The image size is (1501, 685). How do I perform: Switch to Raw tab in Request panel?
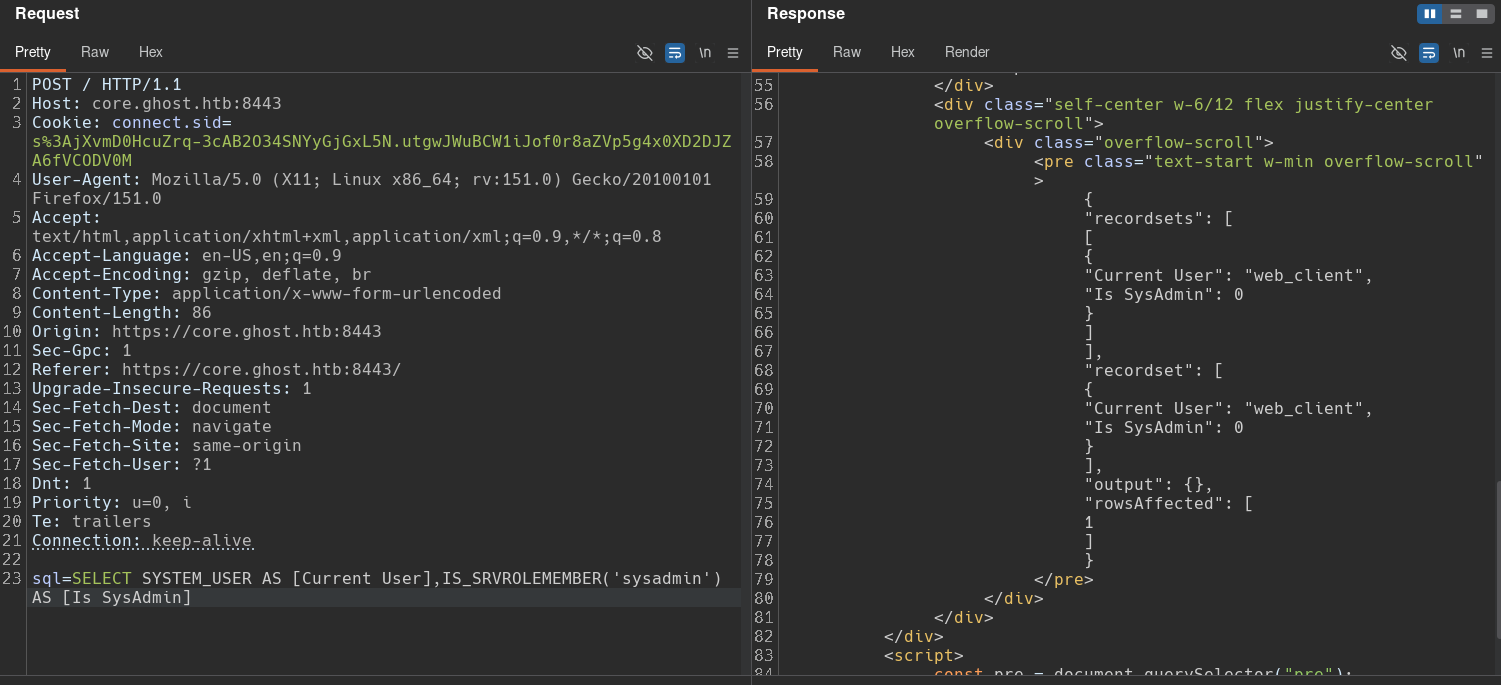[x=95, y=52]
